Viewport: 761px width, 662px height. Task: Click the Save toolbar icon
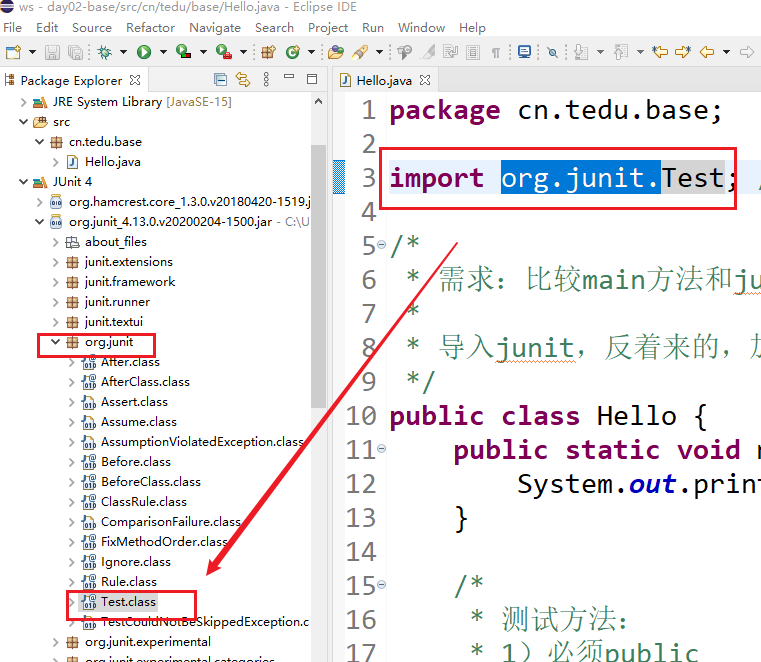tap(52, 52)
